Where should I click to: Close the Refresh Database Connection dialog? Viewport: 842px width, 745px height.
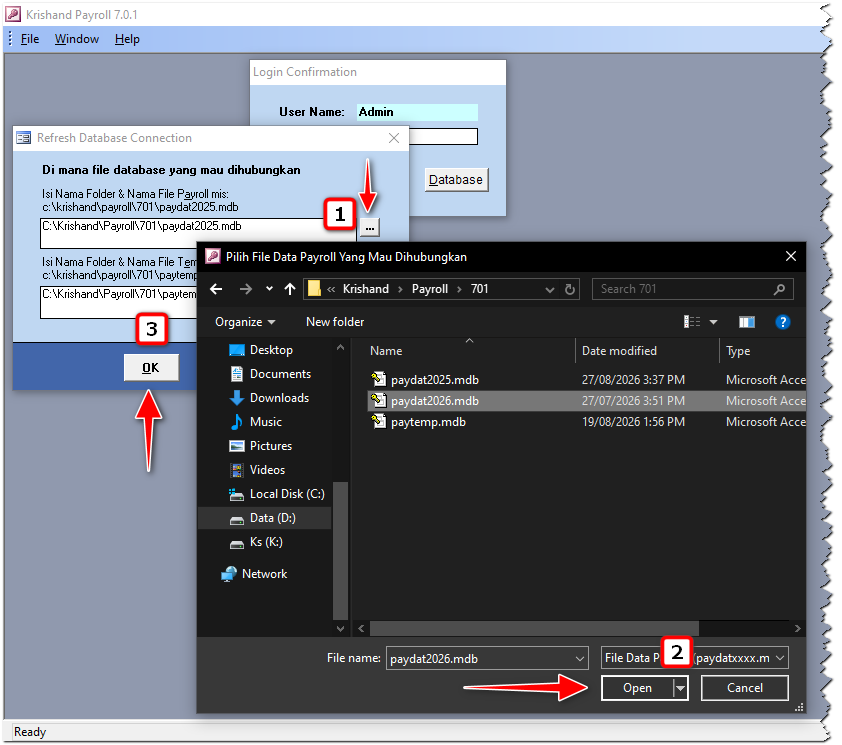pos(394,138)
